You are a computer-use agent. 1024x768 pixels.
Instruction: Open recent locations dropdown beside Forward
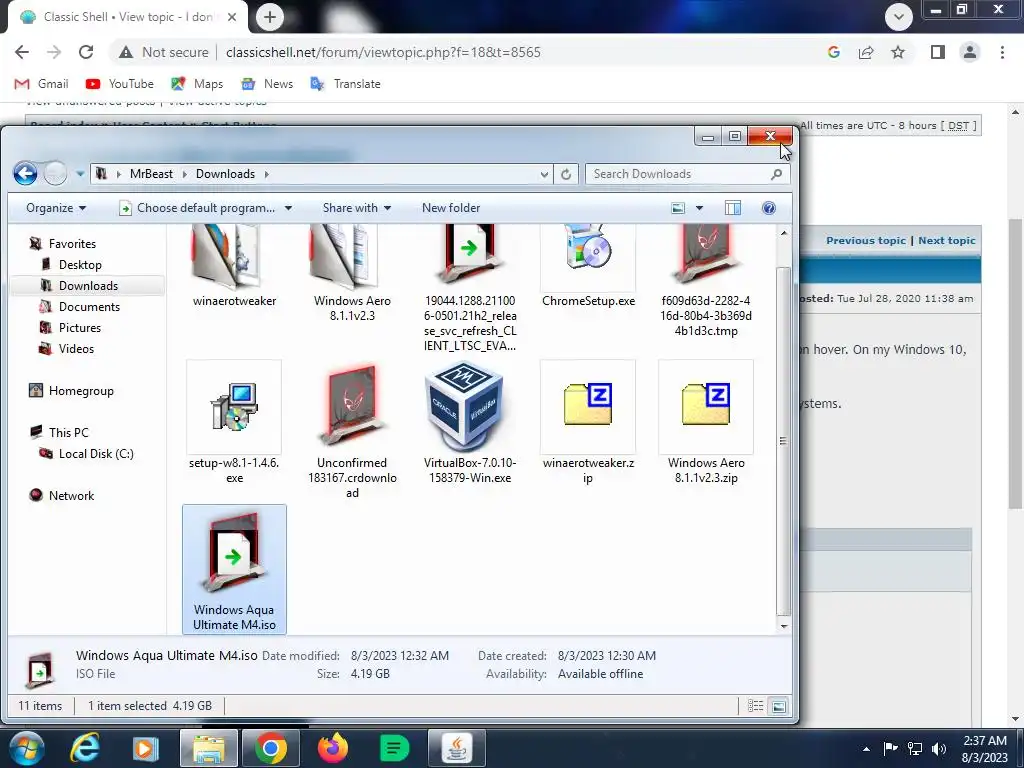[x=80, y=174]
